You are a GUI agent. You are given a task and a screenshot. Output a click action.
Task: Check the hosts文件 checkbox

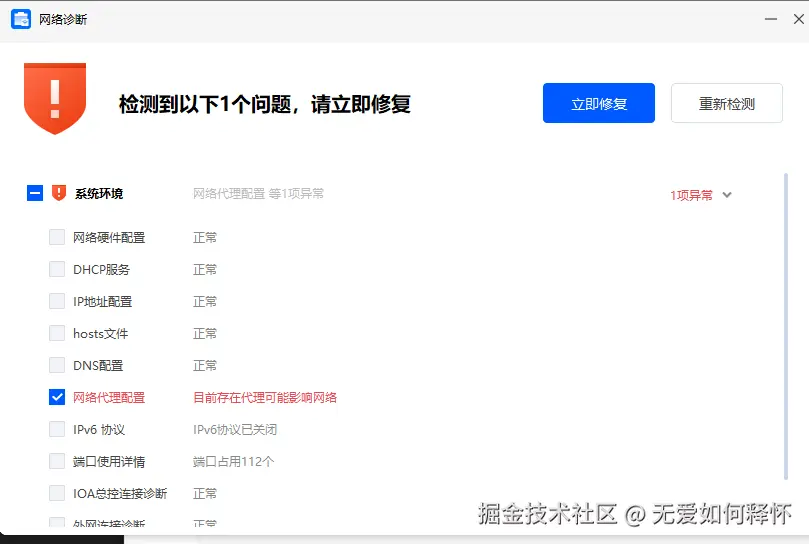point(57,333)
